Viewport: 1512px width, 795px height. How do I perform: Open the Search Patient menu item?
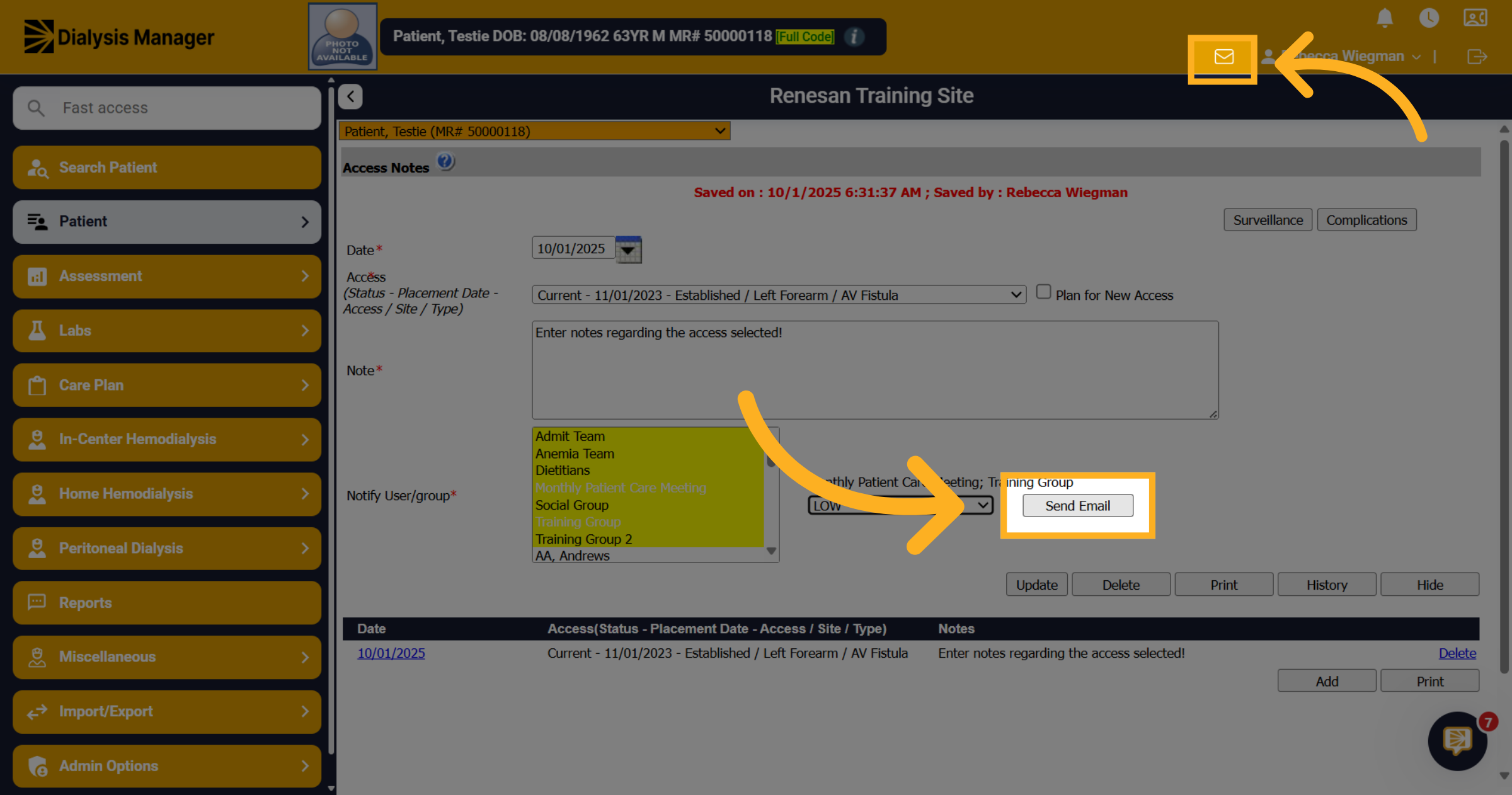(x=167, y=168)
